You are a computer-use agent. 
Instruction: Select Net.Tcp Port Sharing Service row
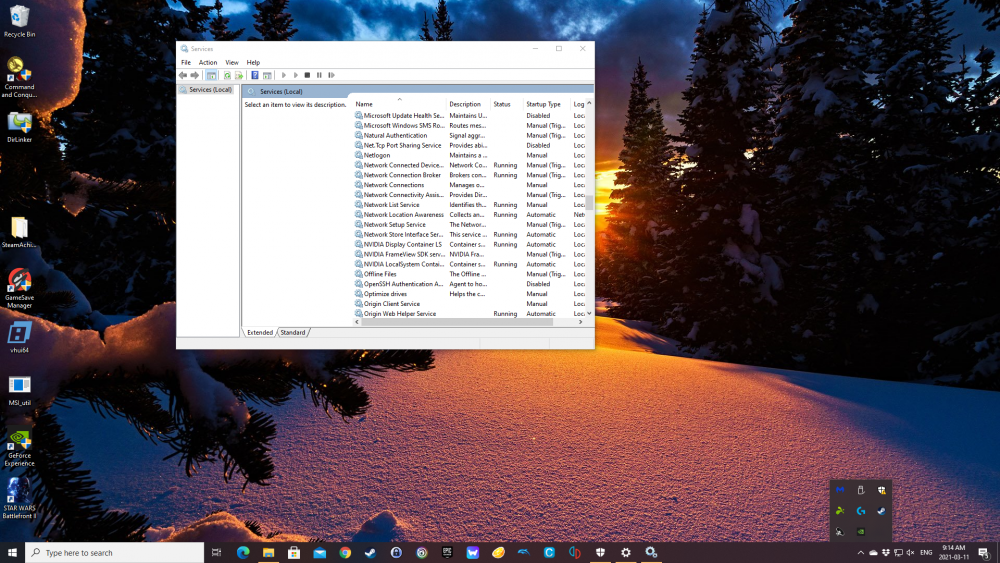coord(469,145)
